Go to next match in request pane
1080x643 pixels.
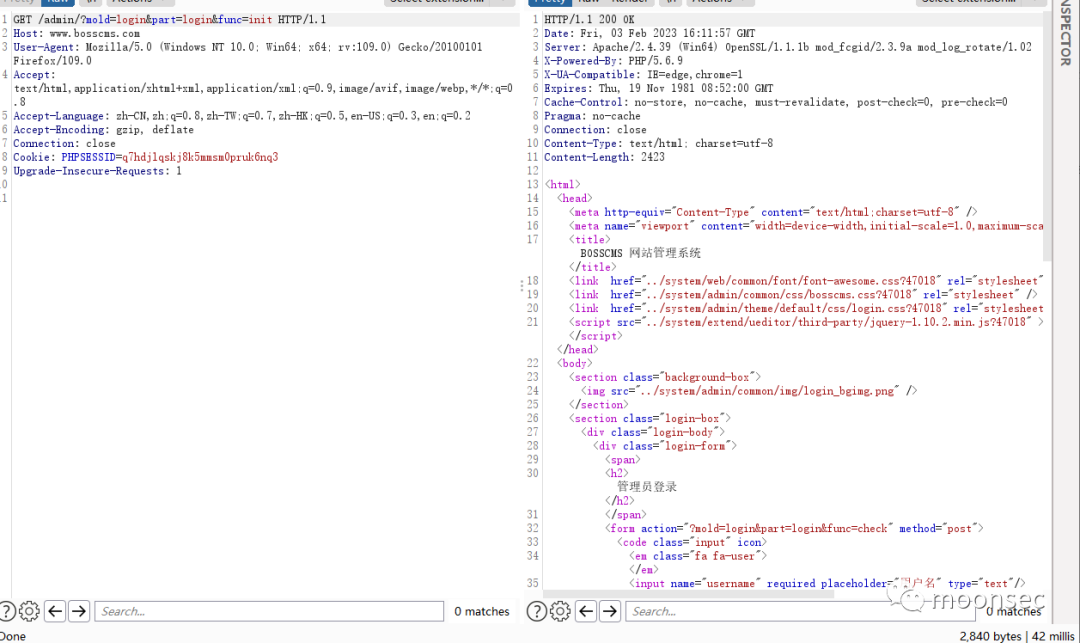79,611
